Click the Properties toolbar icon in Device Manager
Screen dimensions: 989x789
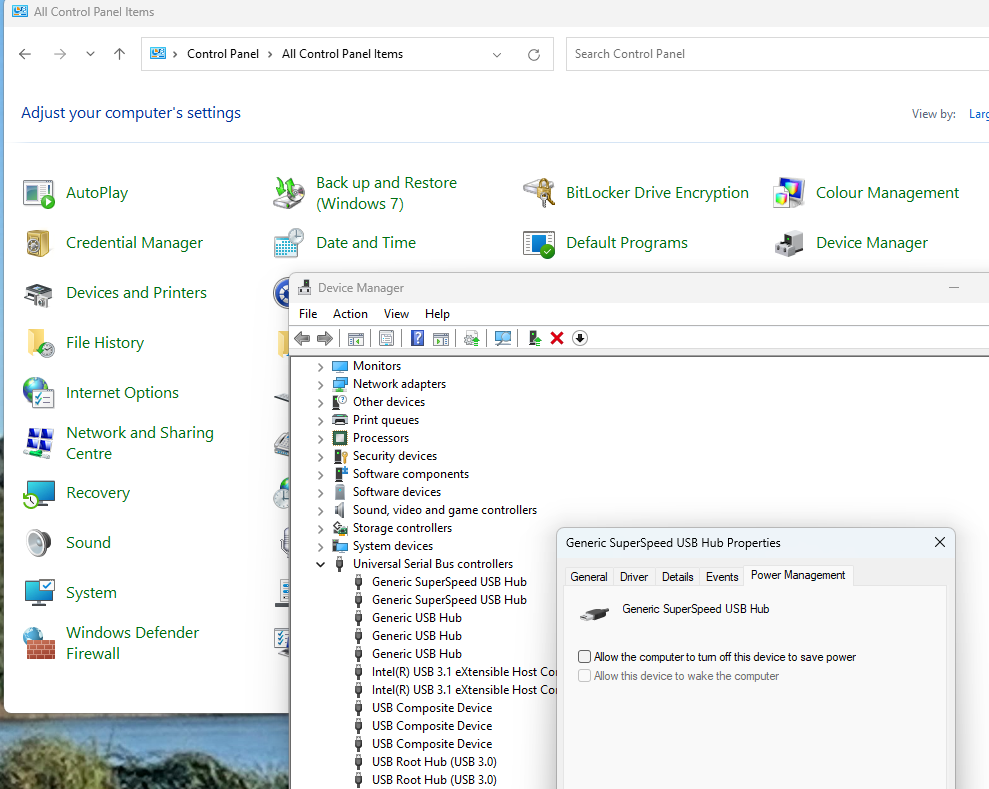tap(387, 339)
